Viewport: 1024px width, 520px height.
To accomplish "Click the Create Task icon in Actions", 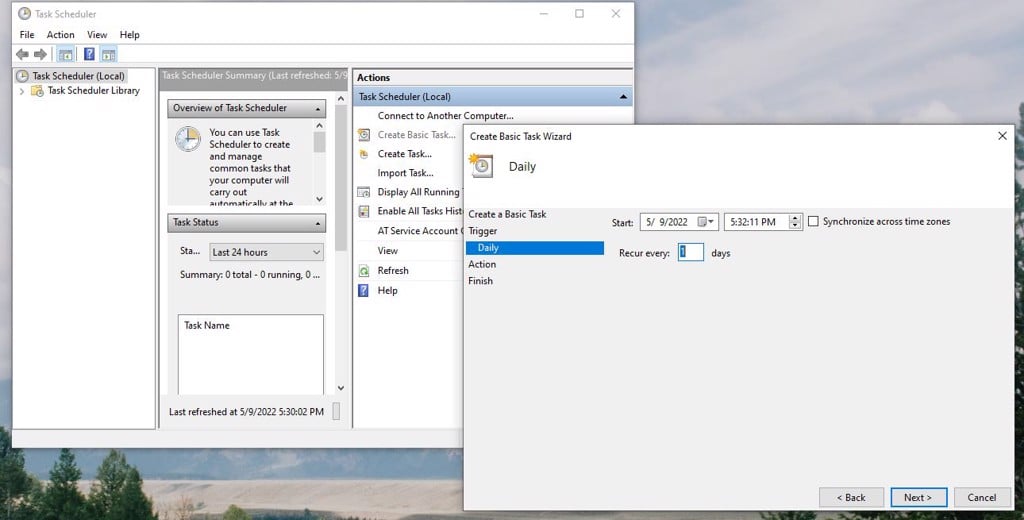I will [364, 154].
